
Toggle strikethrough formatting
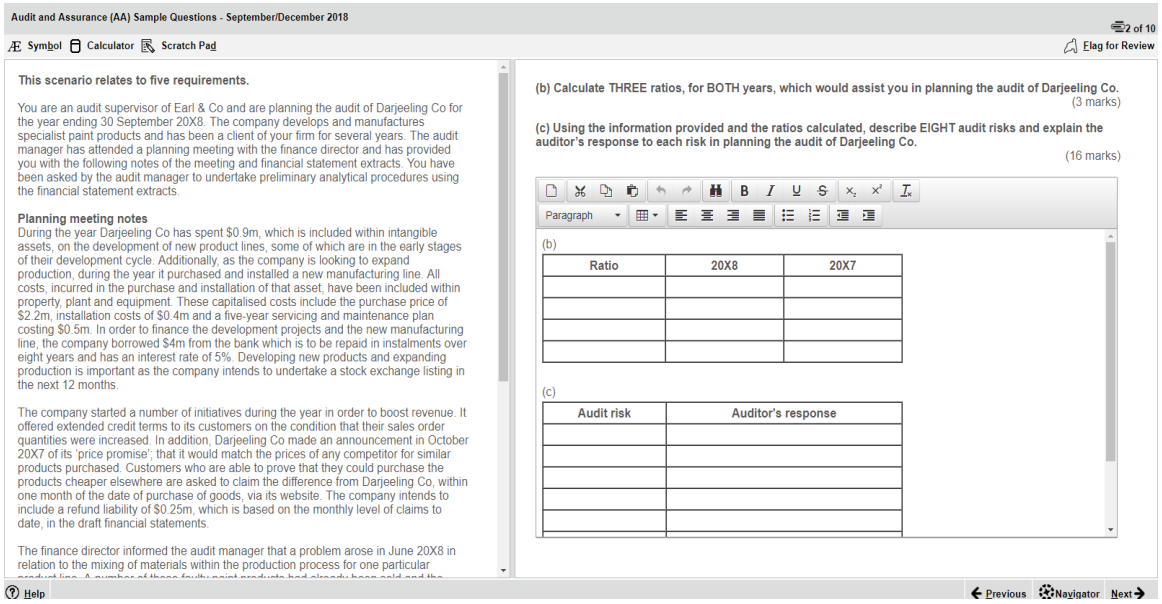[x=822, y=191]
